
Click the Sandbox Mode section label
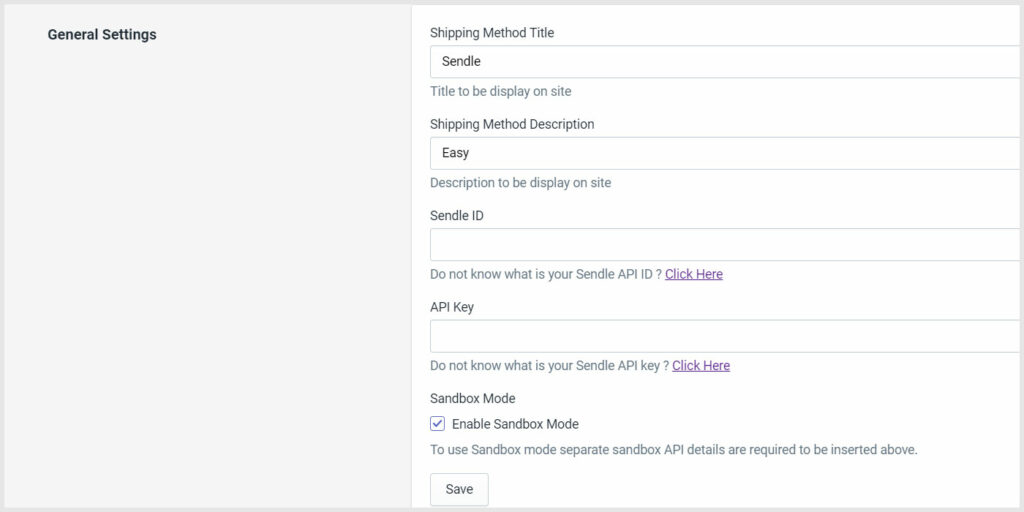473,398
